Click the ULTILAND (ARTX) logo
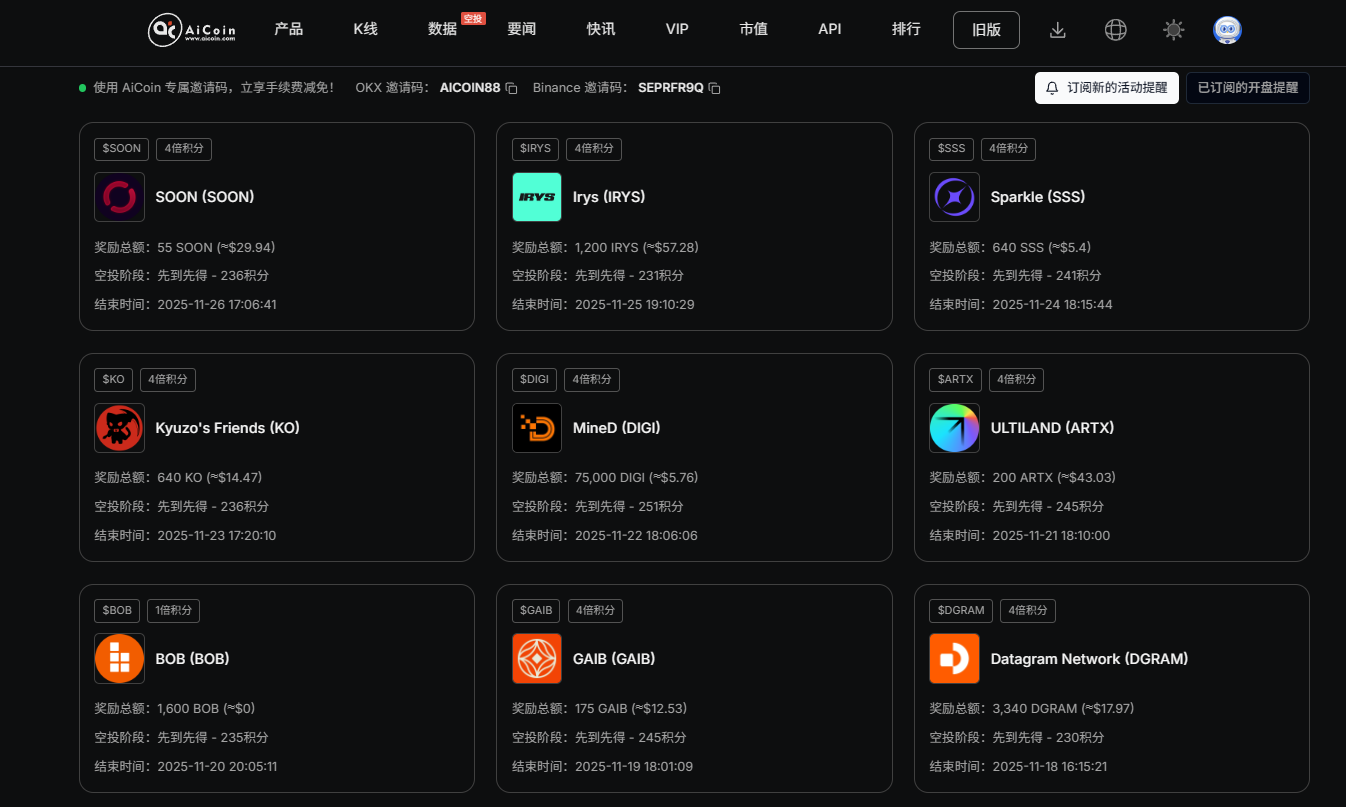Image resolution: width=1346 pixels, height=807 pixels. pyautogui.click(x=954, y=428)
